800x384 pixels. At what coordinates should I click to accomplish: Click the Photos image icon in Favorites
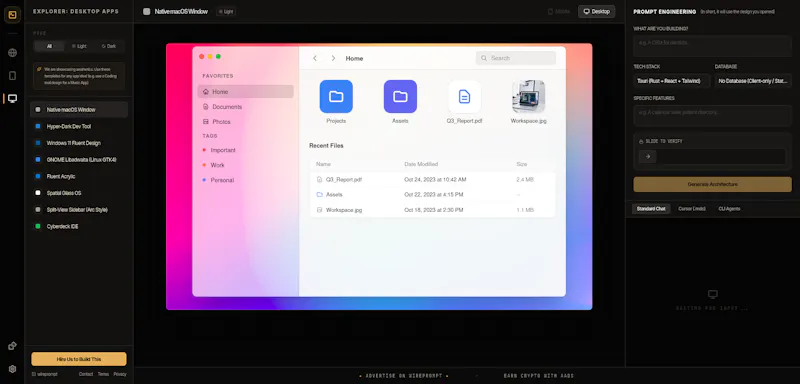[206, 122]
